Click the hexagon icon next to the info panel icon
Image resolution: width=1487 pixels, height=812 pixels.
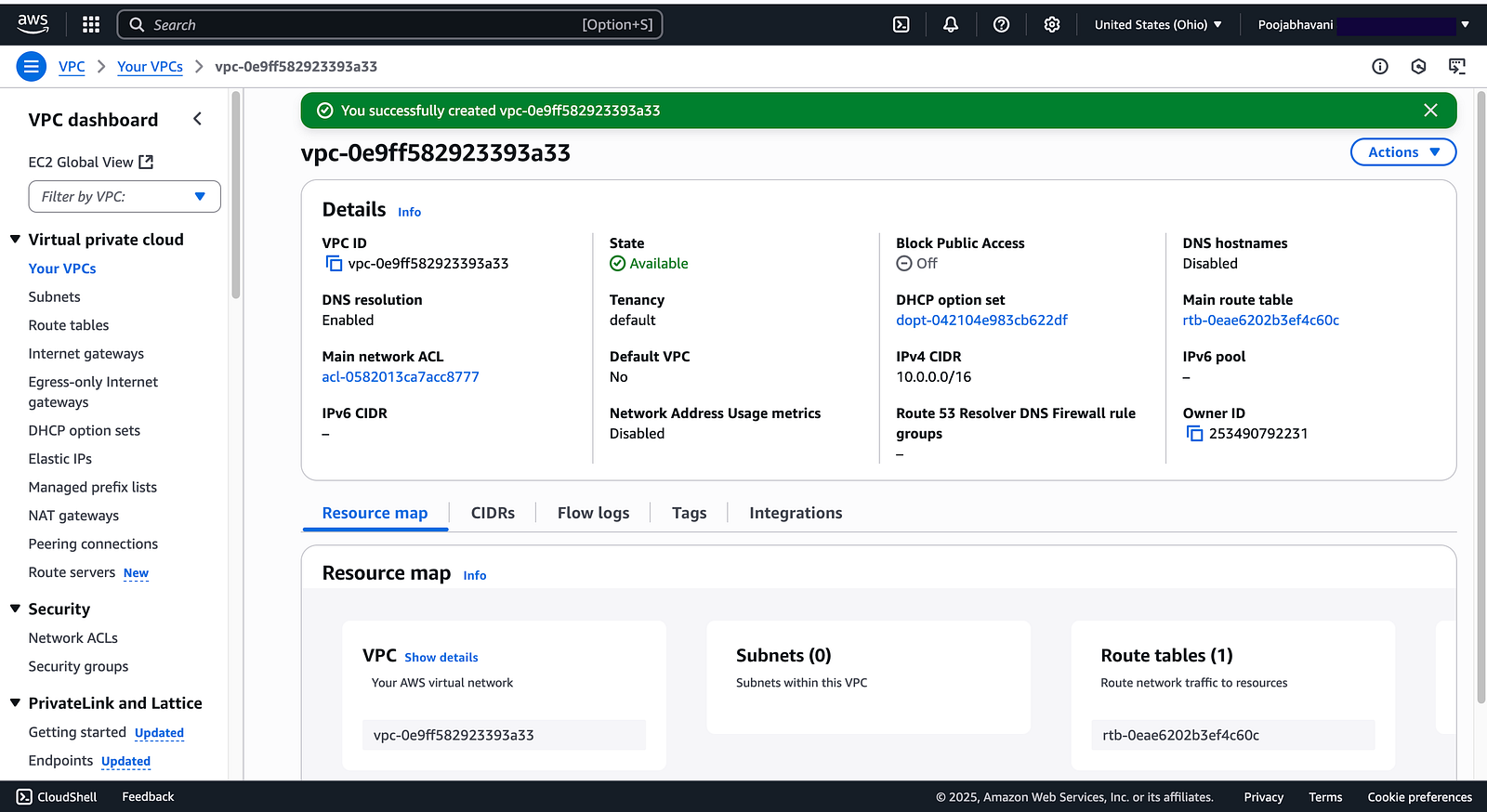click(x=1418, y=66)
